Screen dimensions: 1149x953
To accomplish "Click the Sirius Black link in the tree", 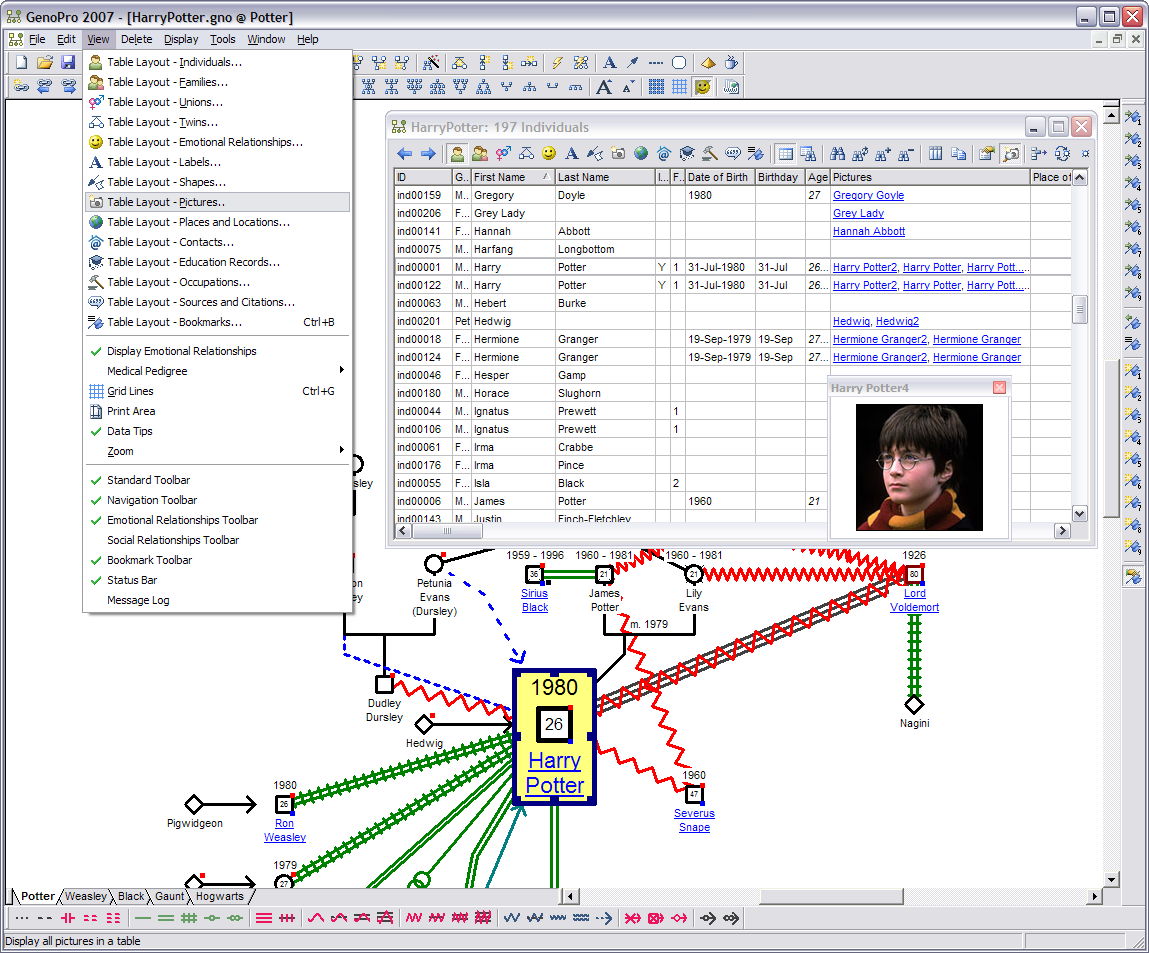I will [x=535, y=600].
